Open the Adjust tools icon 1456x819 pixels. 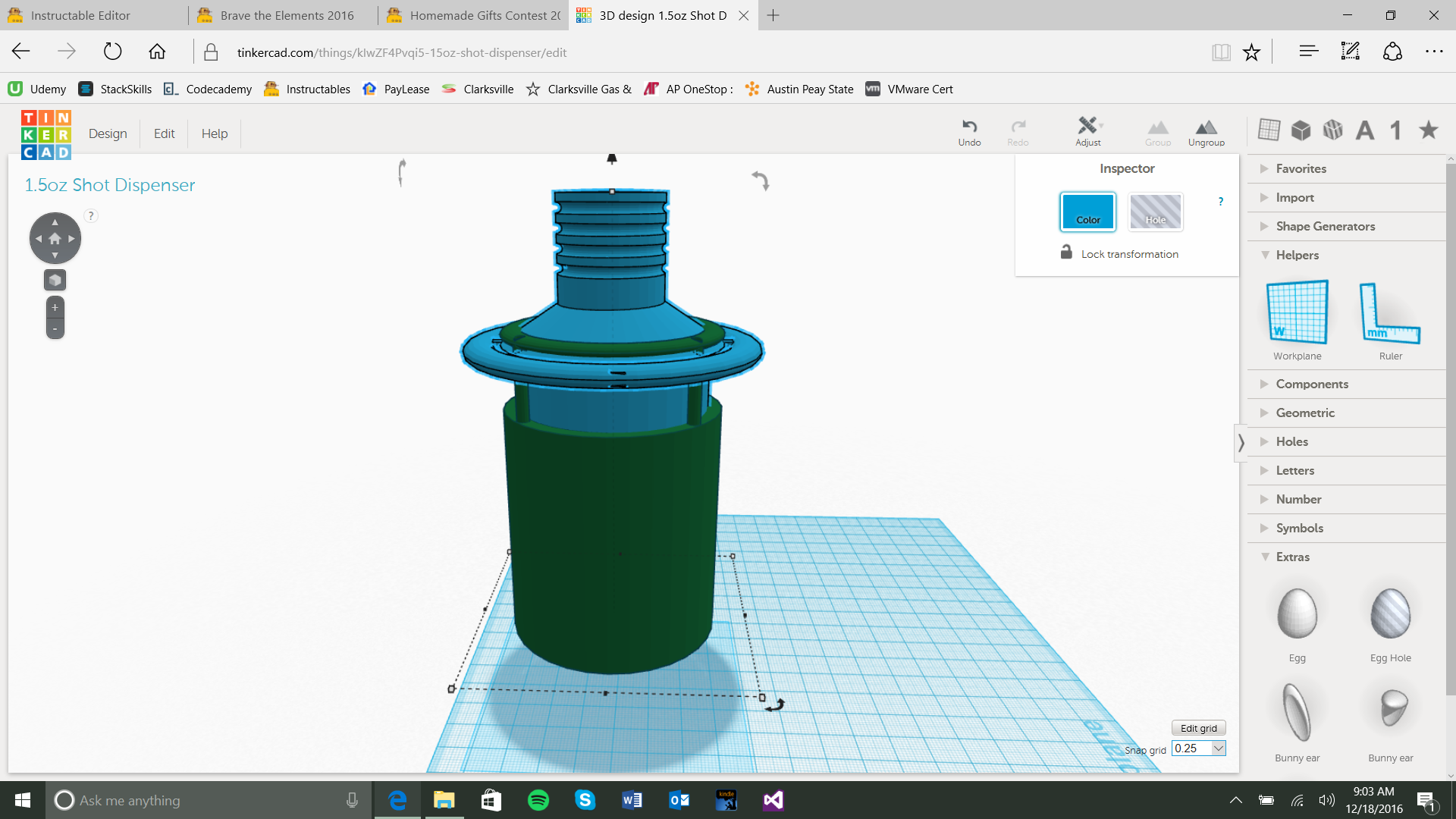point(1087,126)
